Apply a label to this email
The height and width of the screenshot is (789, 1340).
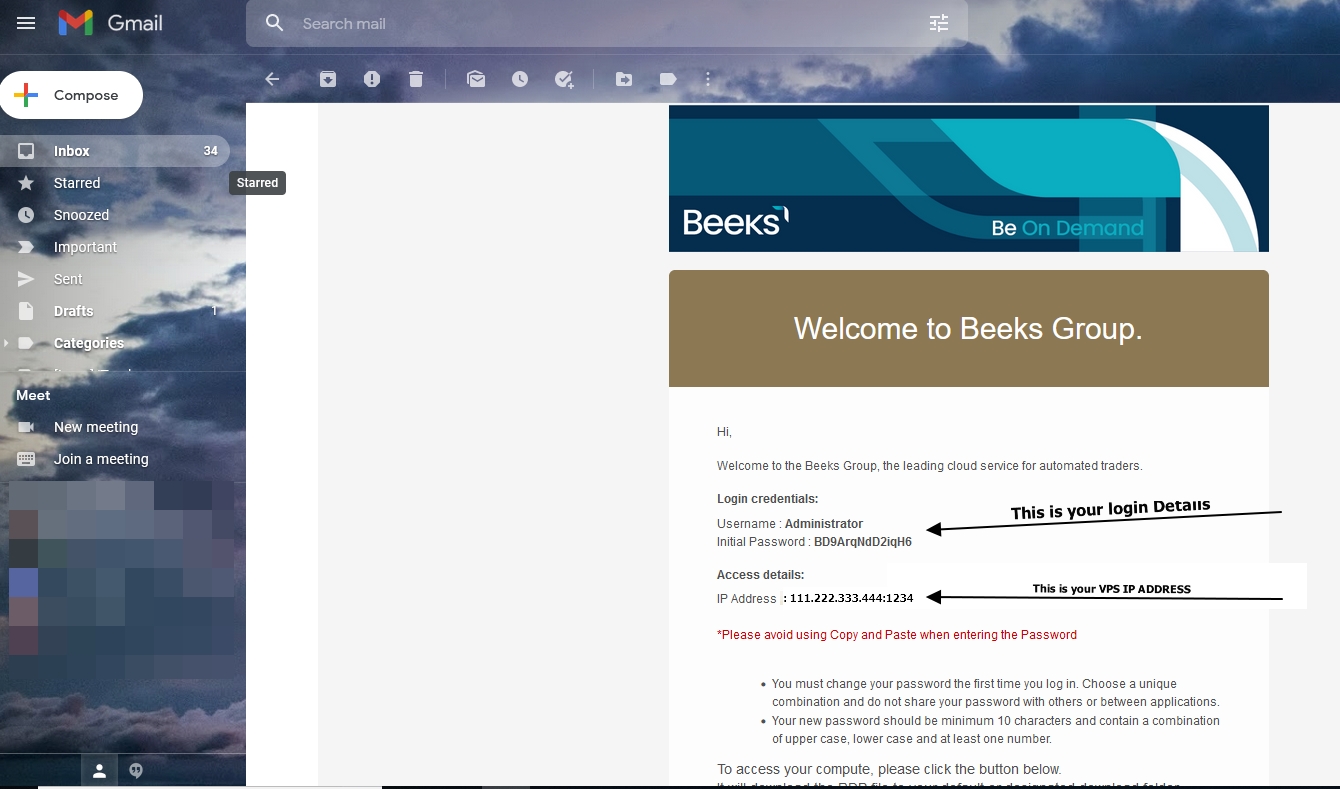click(668, 79)
